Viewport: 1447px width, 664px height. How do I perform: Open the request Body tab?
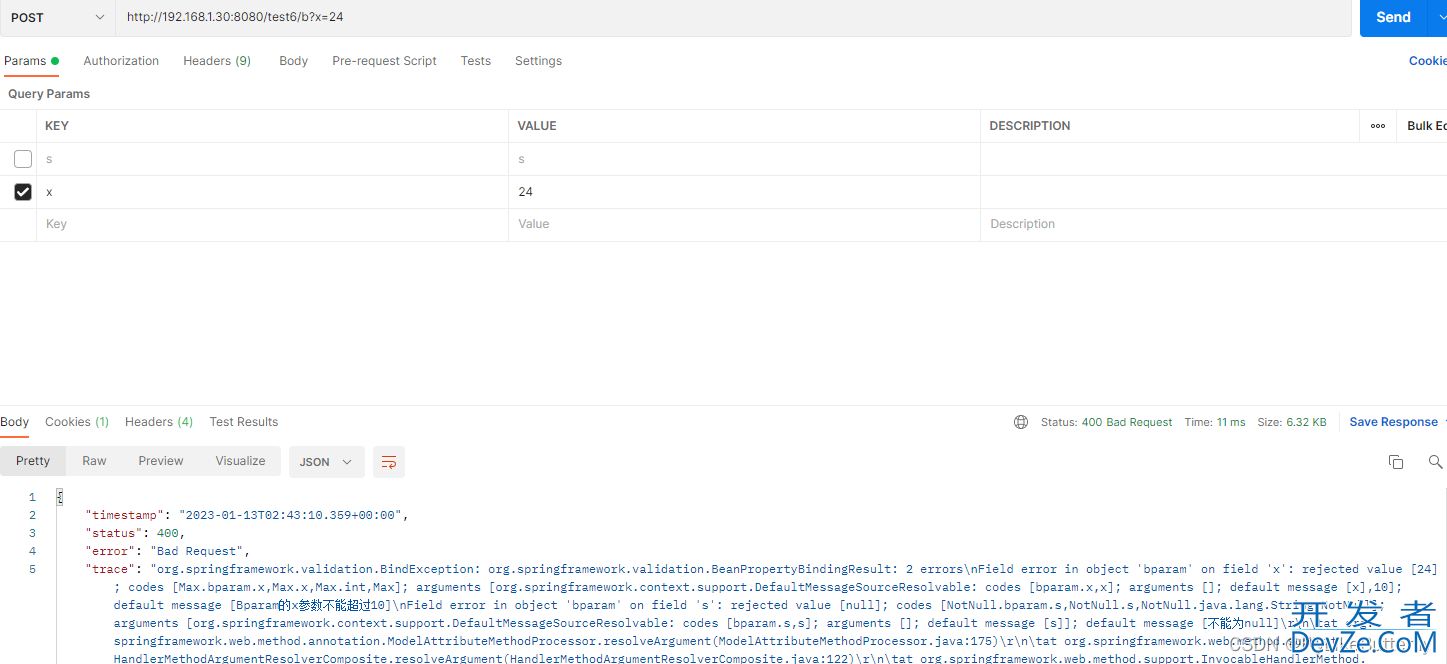point(293,61)
